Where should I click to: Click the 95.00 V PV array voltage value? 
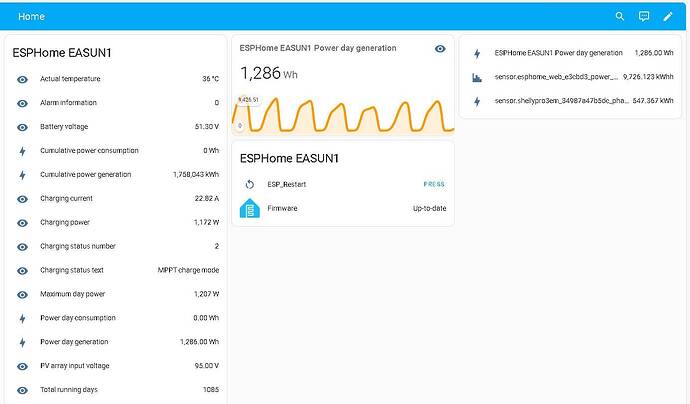click(207, 366)
